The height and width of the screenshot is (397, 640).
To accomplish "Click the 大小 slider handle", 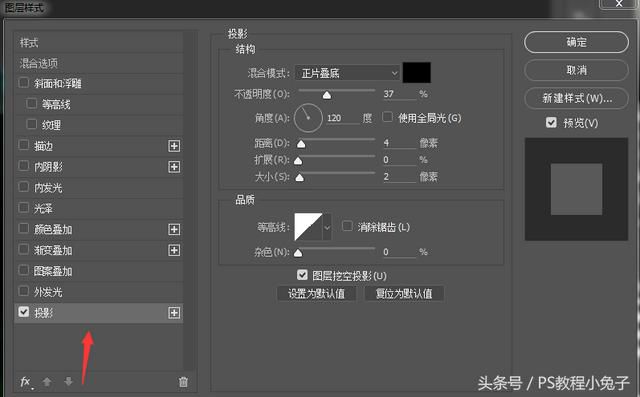I will 300,177.
